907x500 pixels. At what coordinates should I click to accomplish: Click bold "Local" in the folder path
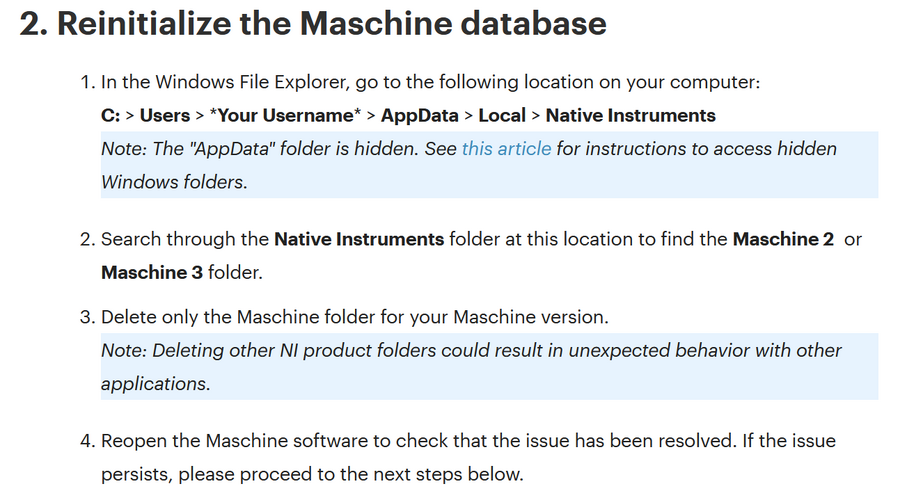pos(502,115)
